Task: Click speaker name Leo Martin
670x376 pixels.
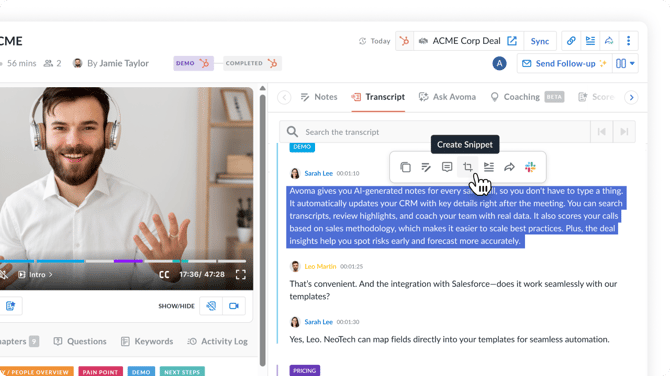Action: (320, 266)
